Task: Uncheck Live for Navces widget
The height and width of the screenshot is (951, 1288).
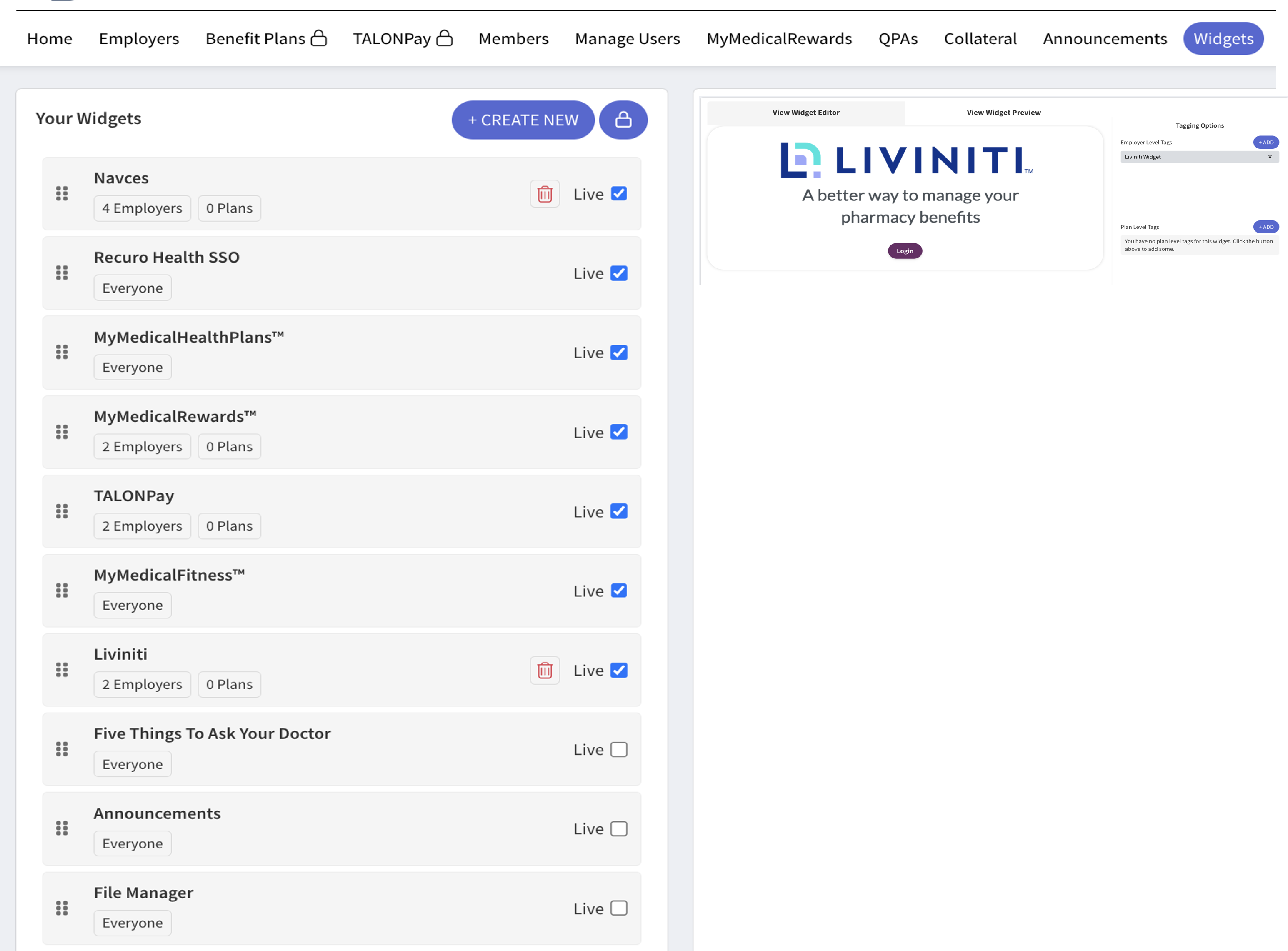Action: click(619, 194)
